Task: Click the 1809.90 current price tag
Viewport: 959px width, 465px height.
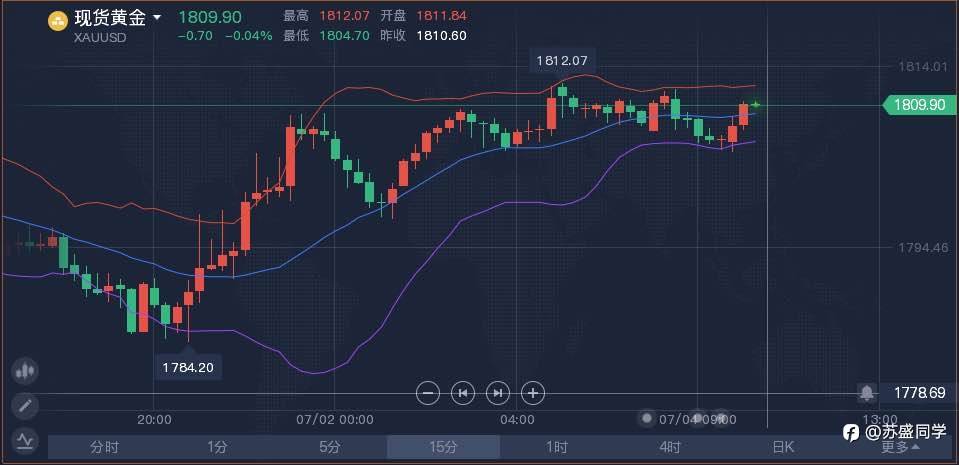Action: click(x=919, y=105)
